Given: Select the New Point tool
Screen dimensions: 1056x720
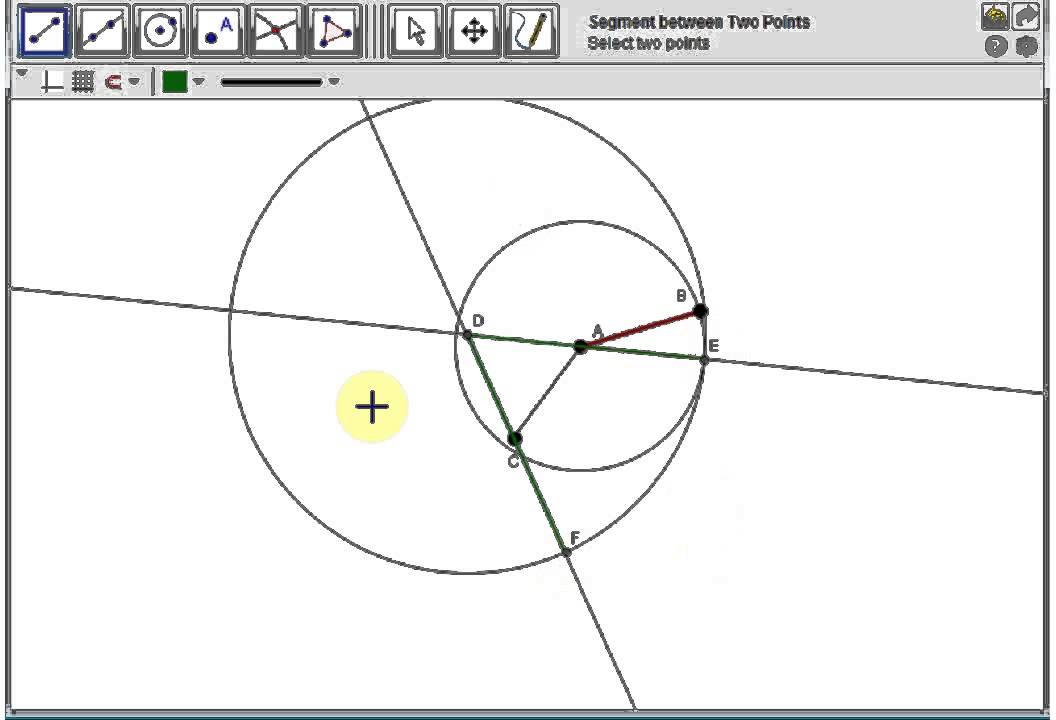Looking at the screenshot, I should click(218, 31).
